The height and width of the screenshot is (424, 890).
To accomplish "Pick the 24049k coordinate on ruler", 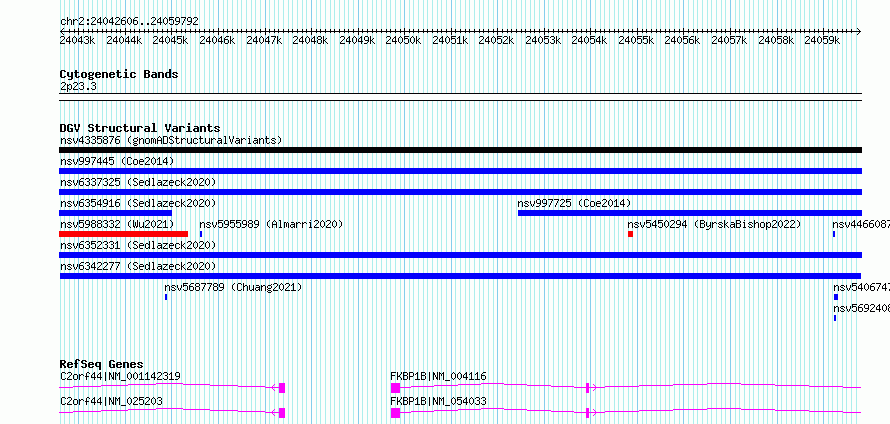I will pyautogui.click(x=356, y=40).
